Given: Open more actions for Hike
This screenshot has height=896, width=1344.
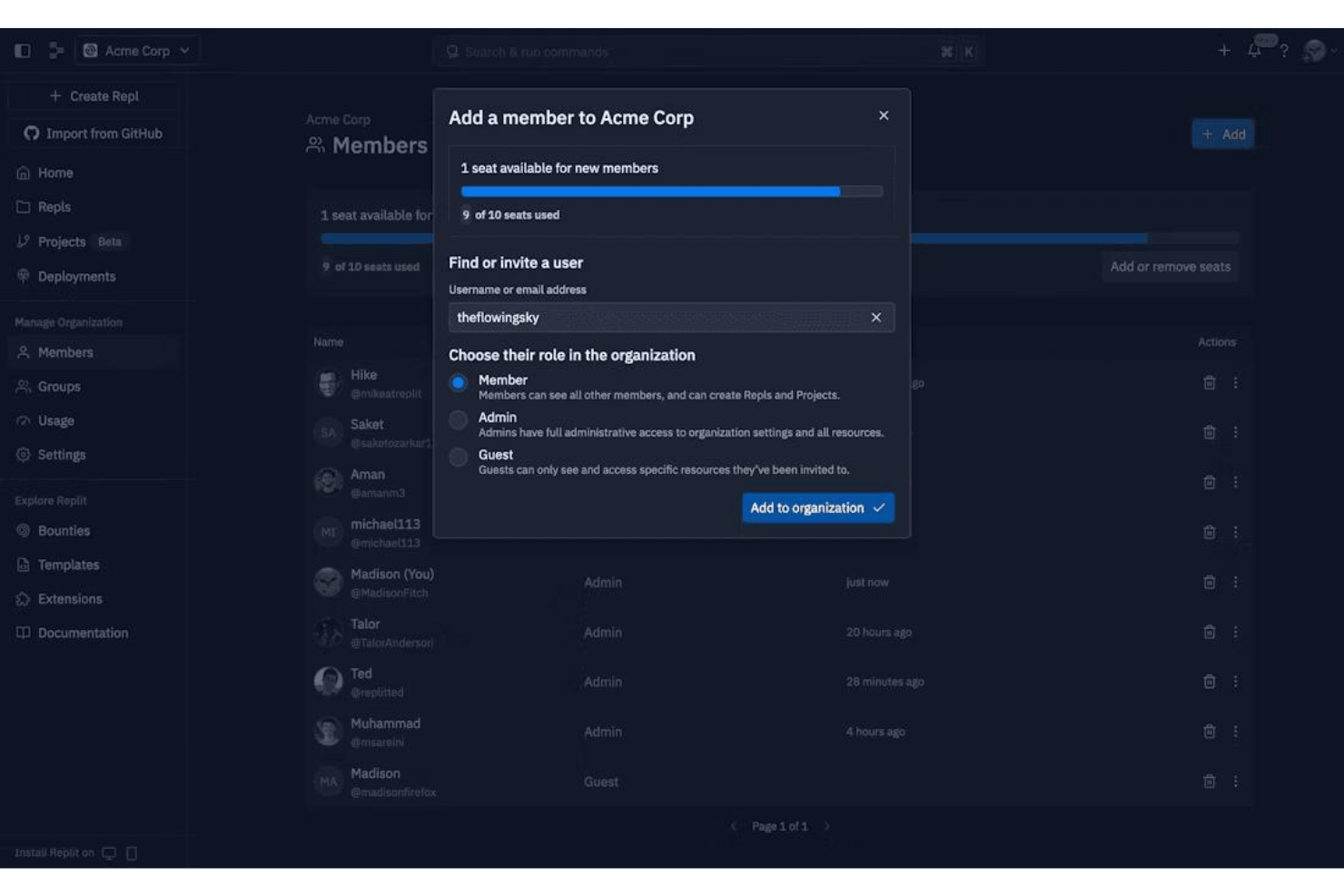Looking at the screenshot, I should tap(1236, 383).
